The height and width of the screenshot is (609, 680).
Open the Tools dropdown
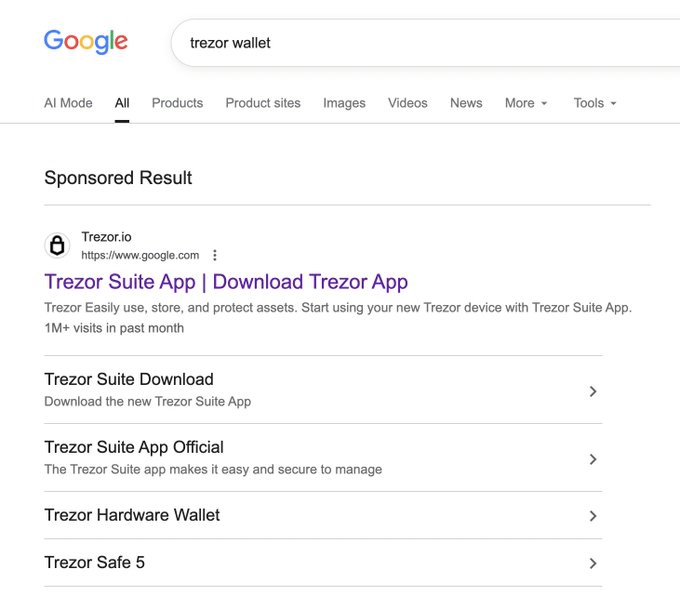coord(595,103)
